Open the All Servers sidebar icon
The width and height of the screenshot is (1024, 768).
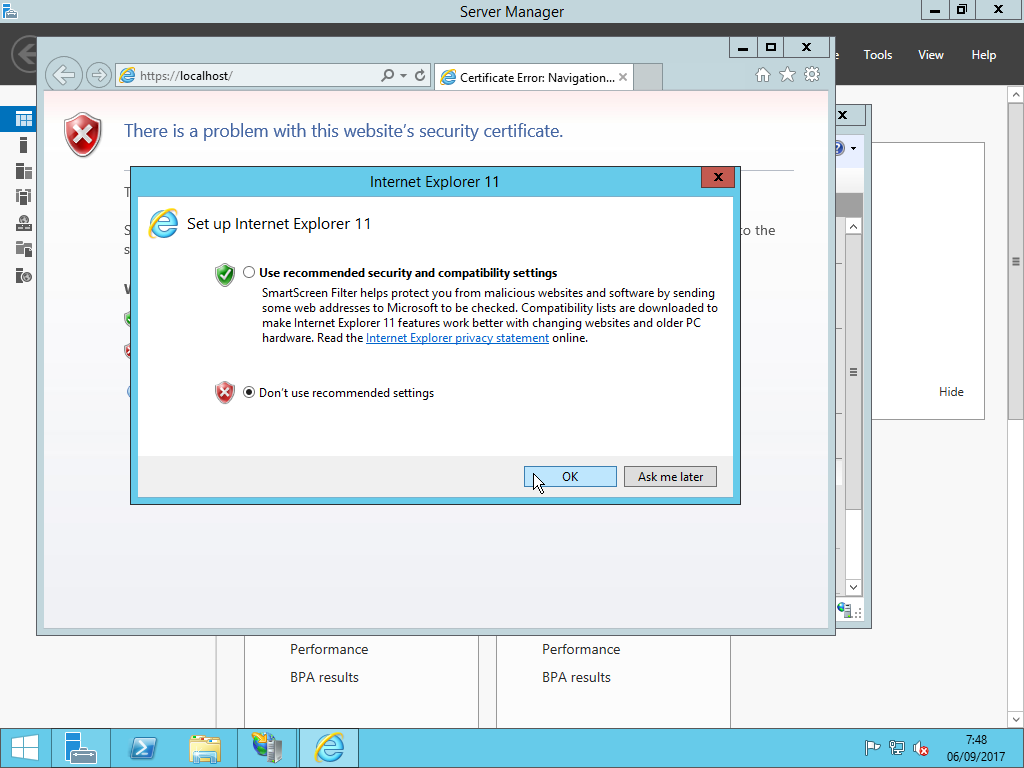tap(24, 171)
